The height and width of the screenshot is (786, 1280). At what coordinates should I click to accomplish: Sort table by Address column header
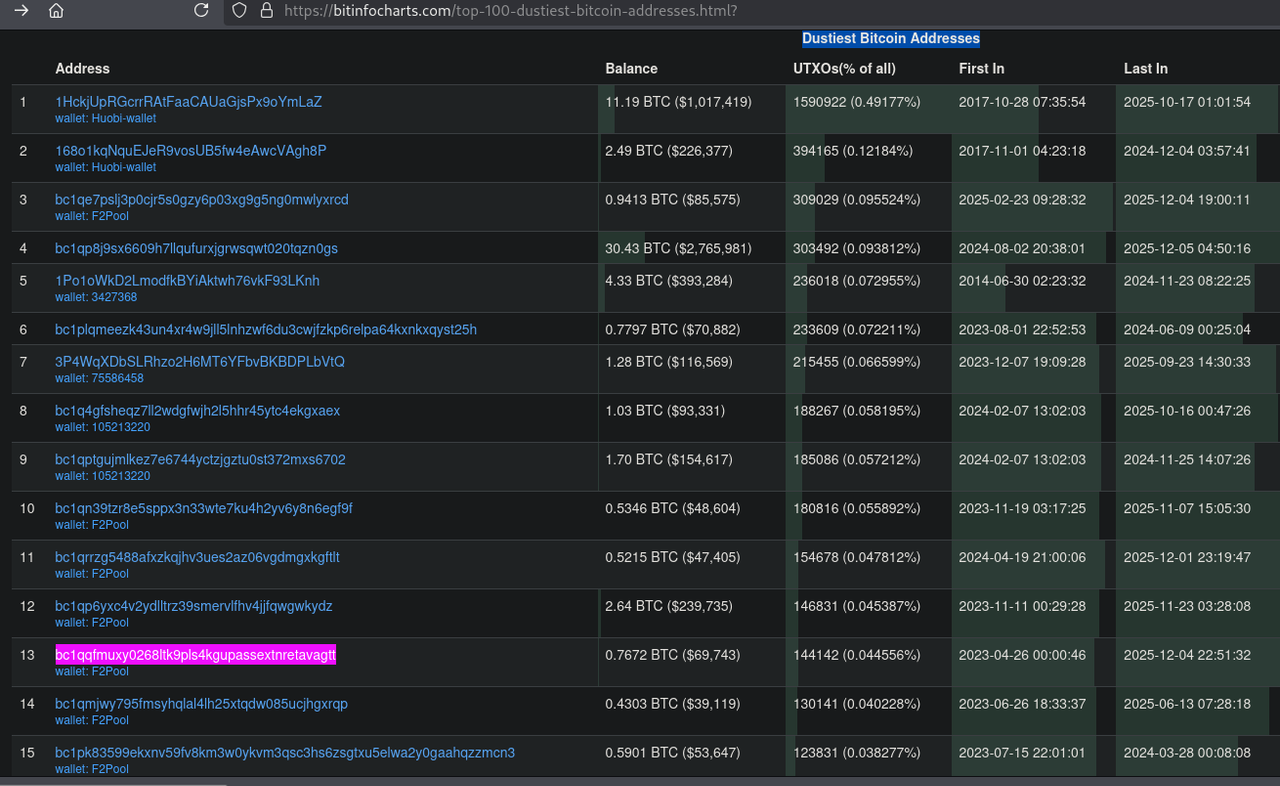pos(83,69)
